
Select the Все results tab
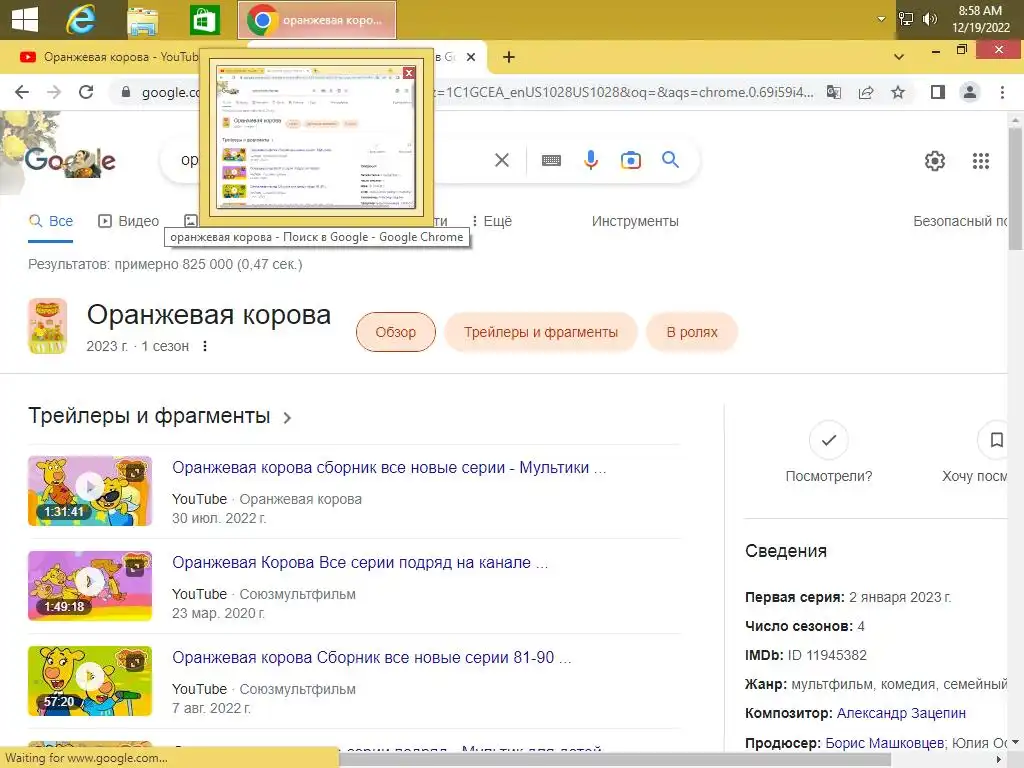coord(50,221)
